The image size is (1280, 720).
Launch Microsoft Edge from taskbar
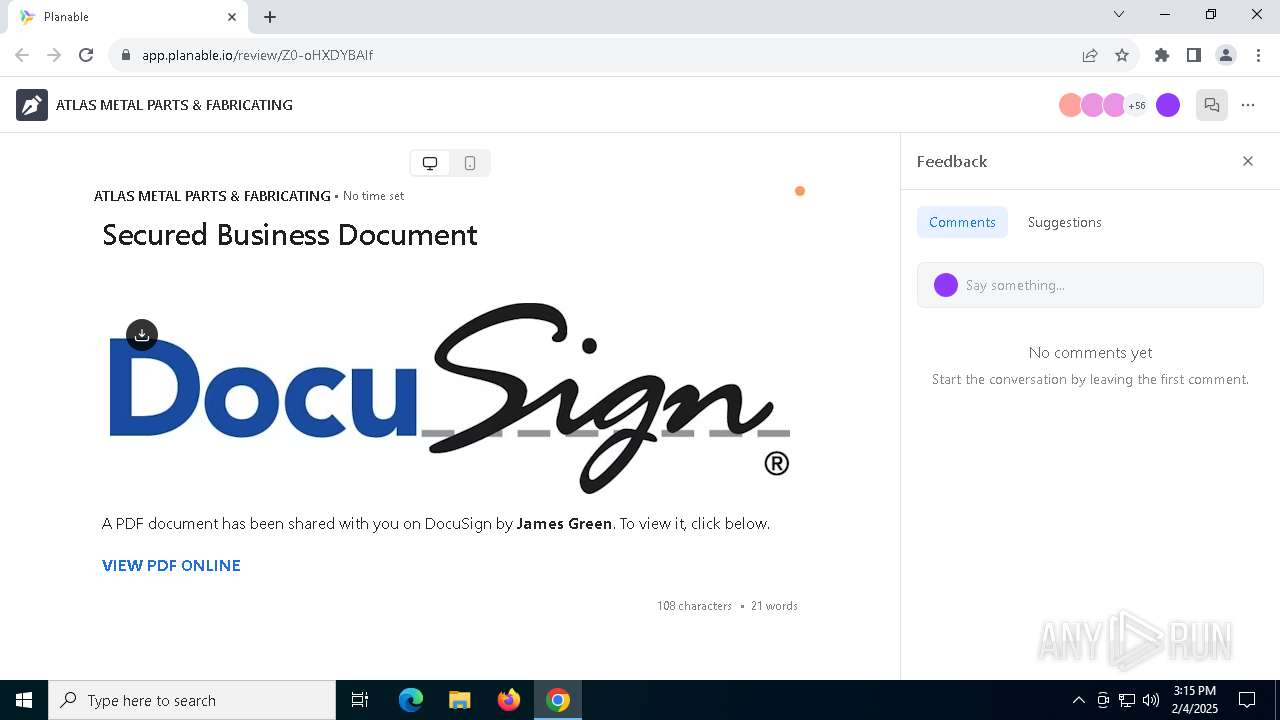411,700
